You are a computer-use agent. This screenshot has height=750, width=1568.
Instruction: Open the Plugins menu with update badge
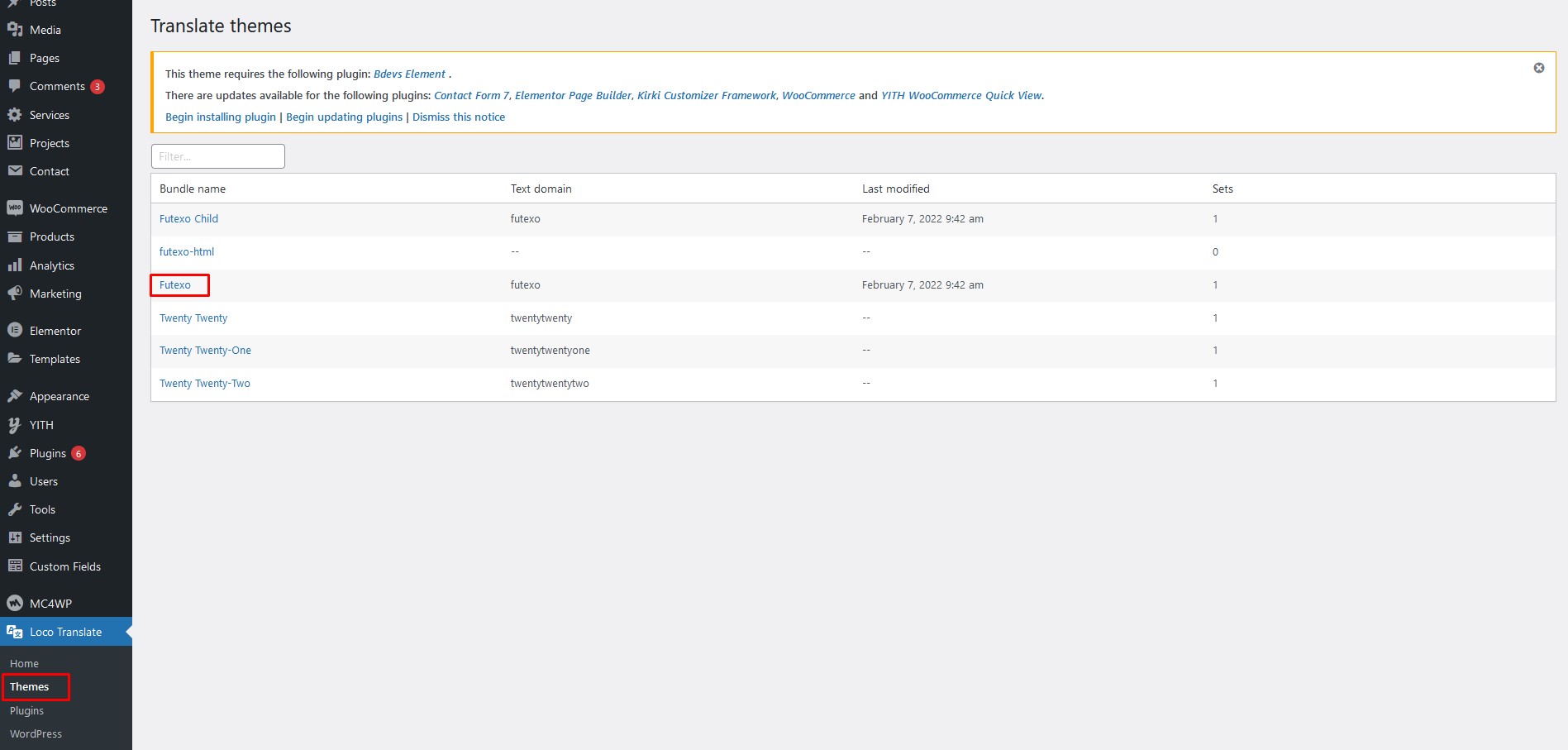[48, 453]
